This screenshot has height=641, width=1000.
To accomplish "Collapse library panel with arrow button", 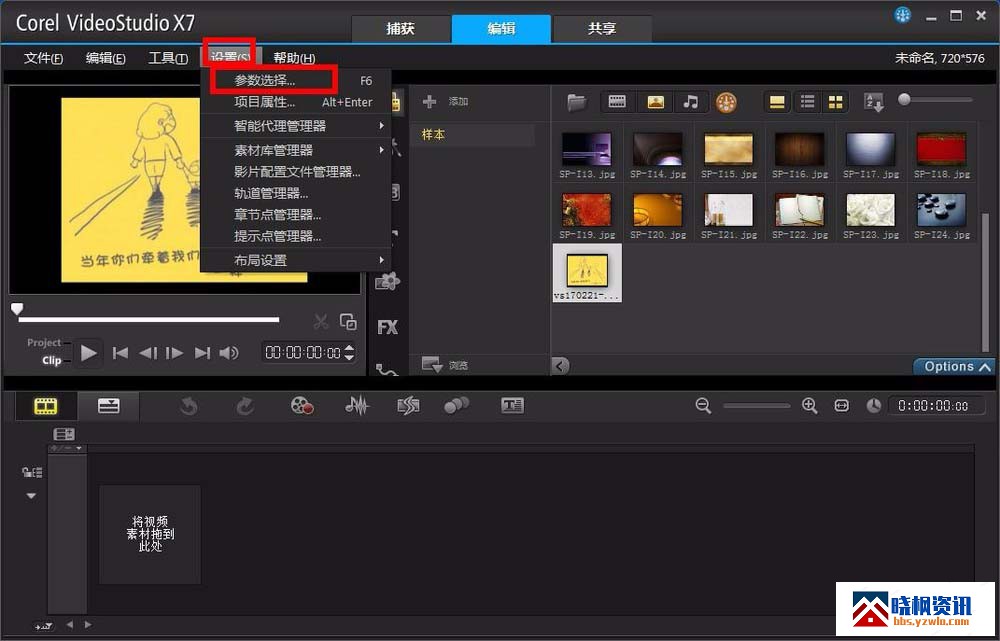I will point(560,366).
